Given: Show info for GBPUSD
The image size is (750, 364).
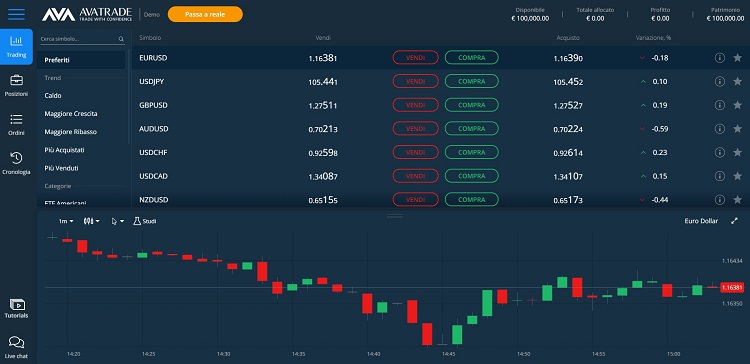Looking at the screenshot, I should pos(719,105).
